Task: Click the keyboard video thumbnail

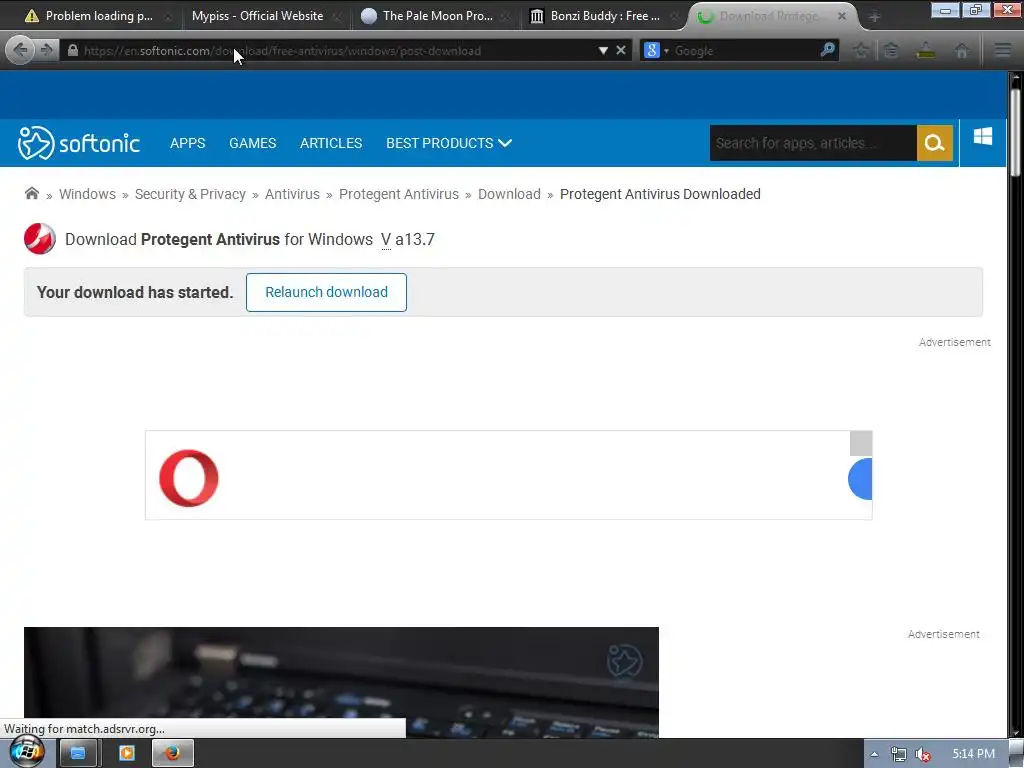Action: [341, 682]
